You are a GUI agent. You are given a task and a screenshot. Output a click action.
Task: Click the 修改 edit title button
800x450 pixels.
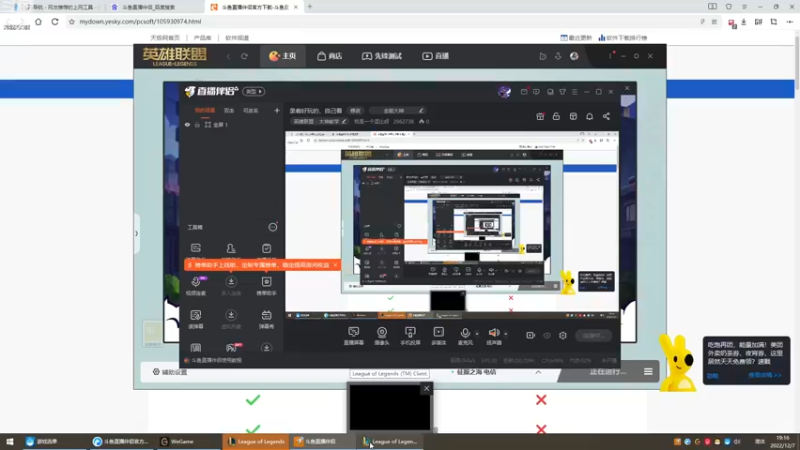coord(356,111)
